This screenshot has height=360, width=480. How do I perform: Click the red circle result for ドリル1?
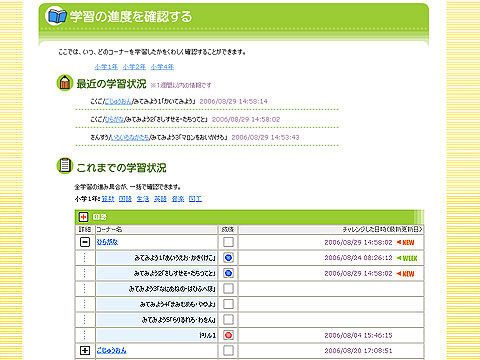click(x=228, y=335)
